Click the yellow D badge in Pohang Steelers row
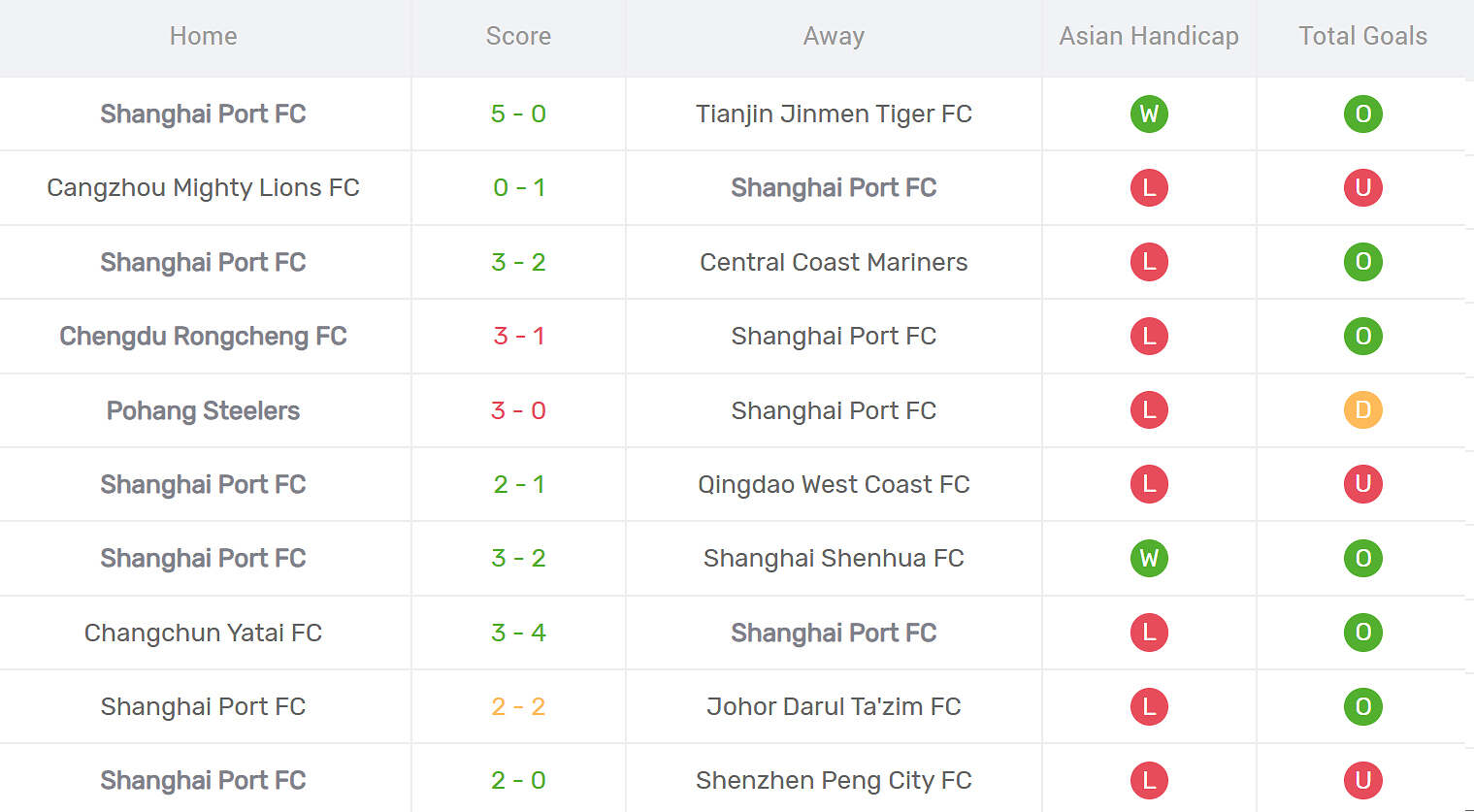The width and height of the screenshot is (1474, 812). click(x=1362, y=410)
